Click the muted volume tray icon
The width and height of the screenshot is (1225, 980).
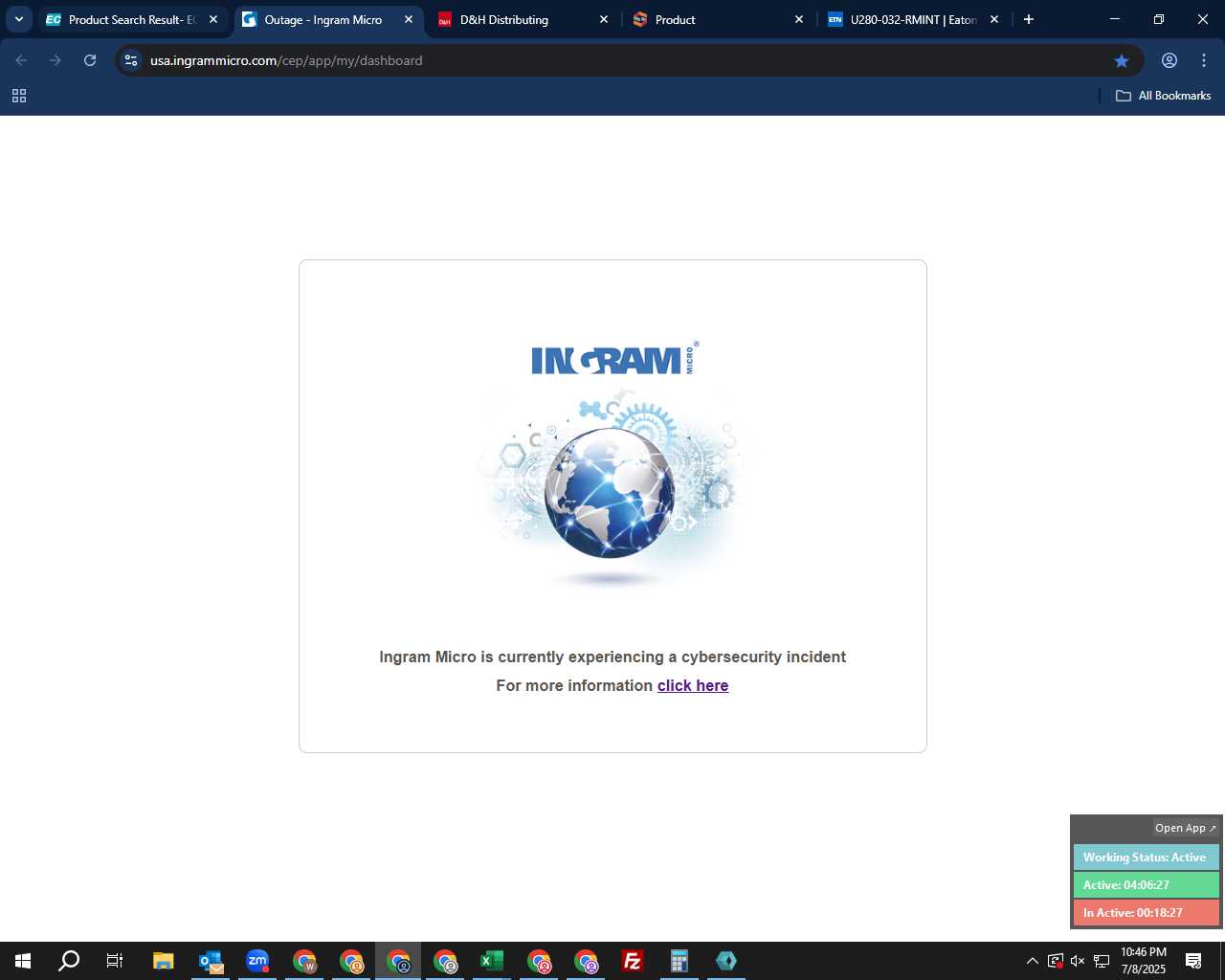tap(1079, 961)
